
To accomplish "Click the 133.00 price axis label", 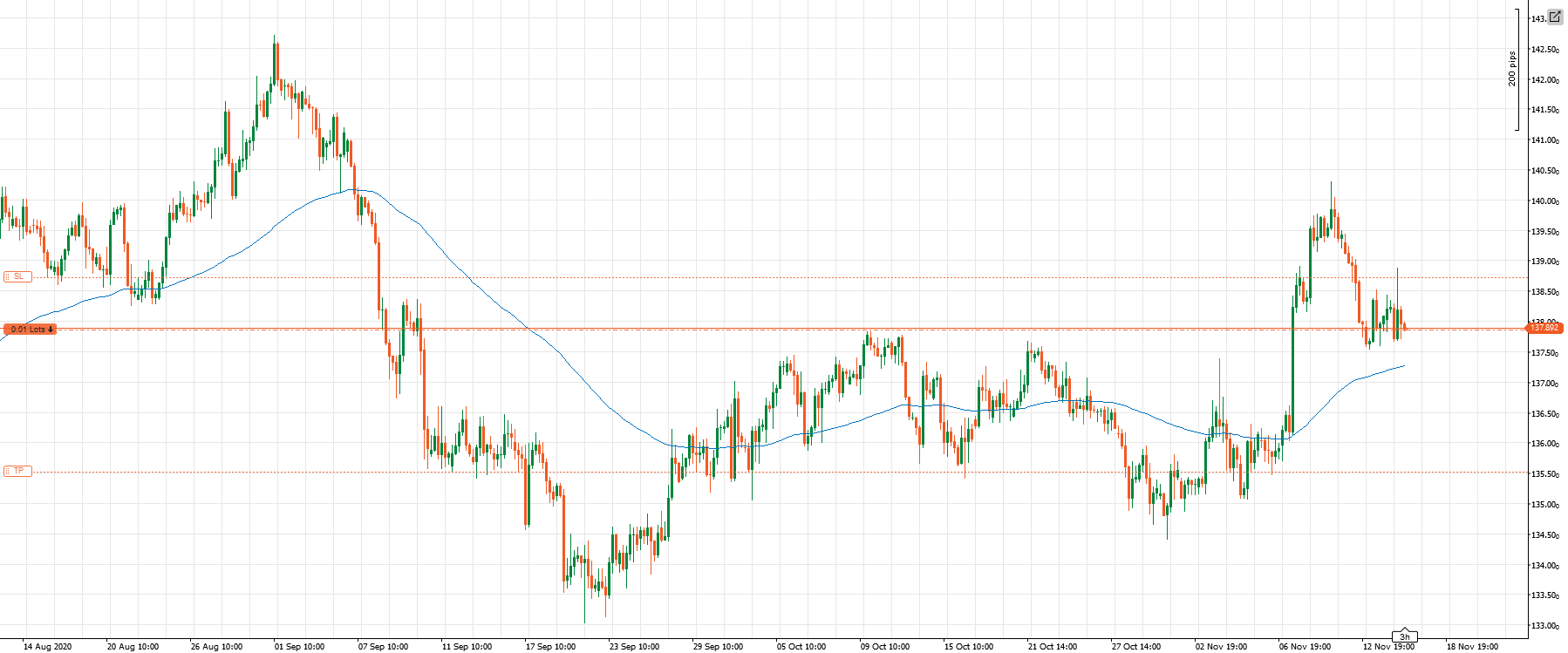I will [x=1545, y=626].
